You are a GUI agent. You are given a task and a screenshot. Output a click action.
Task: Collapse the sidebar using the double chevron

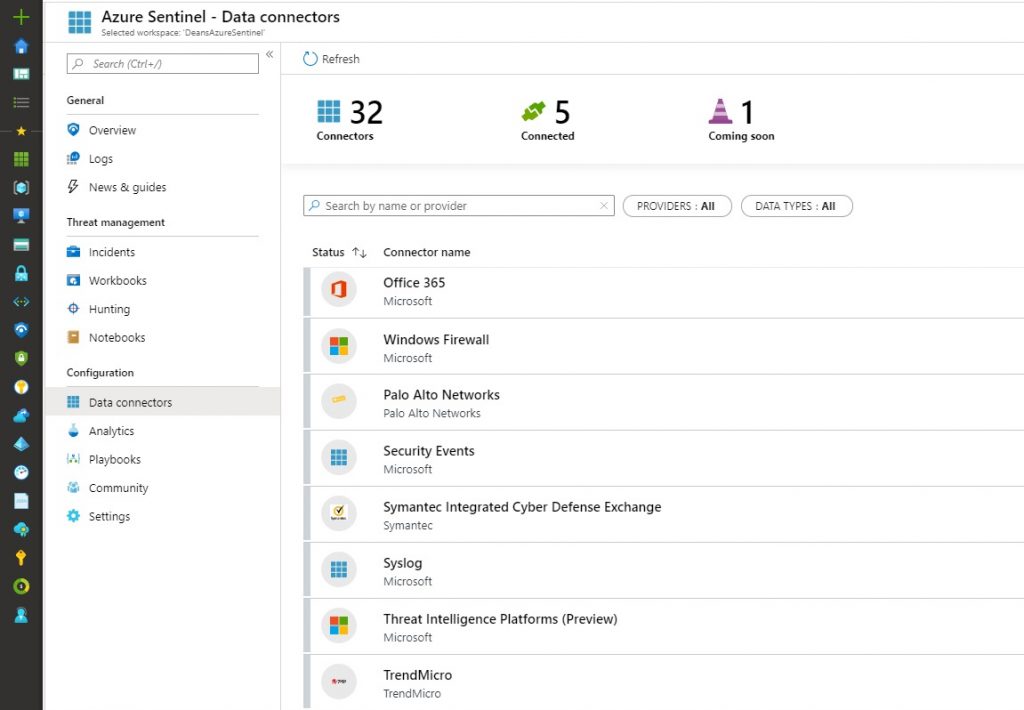pos(270,56)
